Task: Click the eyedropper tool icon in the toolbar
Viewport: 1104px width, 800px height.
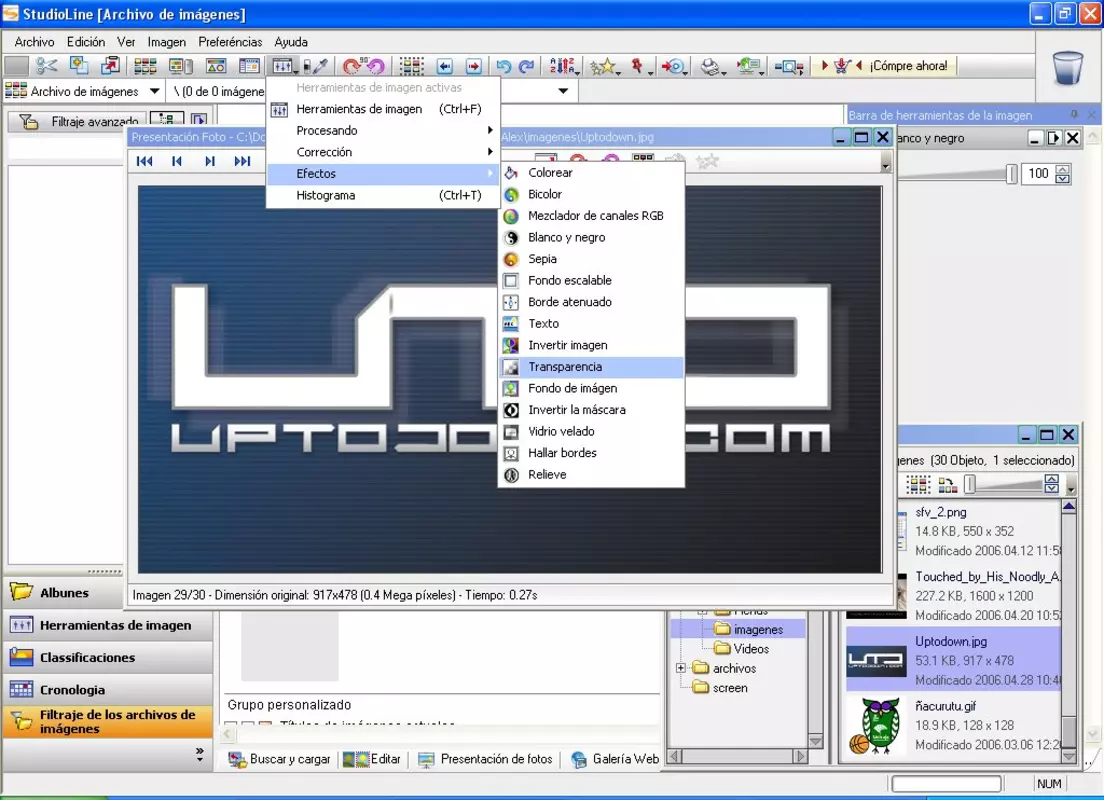Action: [320, 66]
